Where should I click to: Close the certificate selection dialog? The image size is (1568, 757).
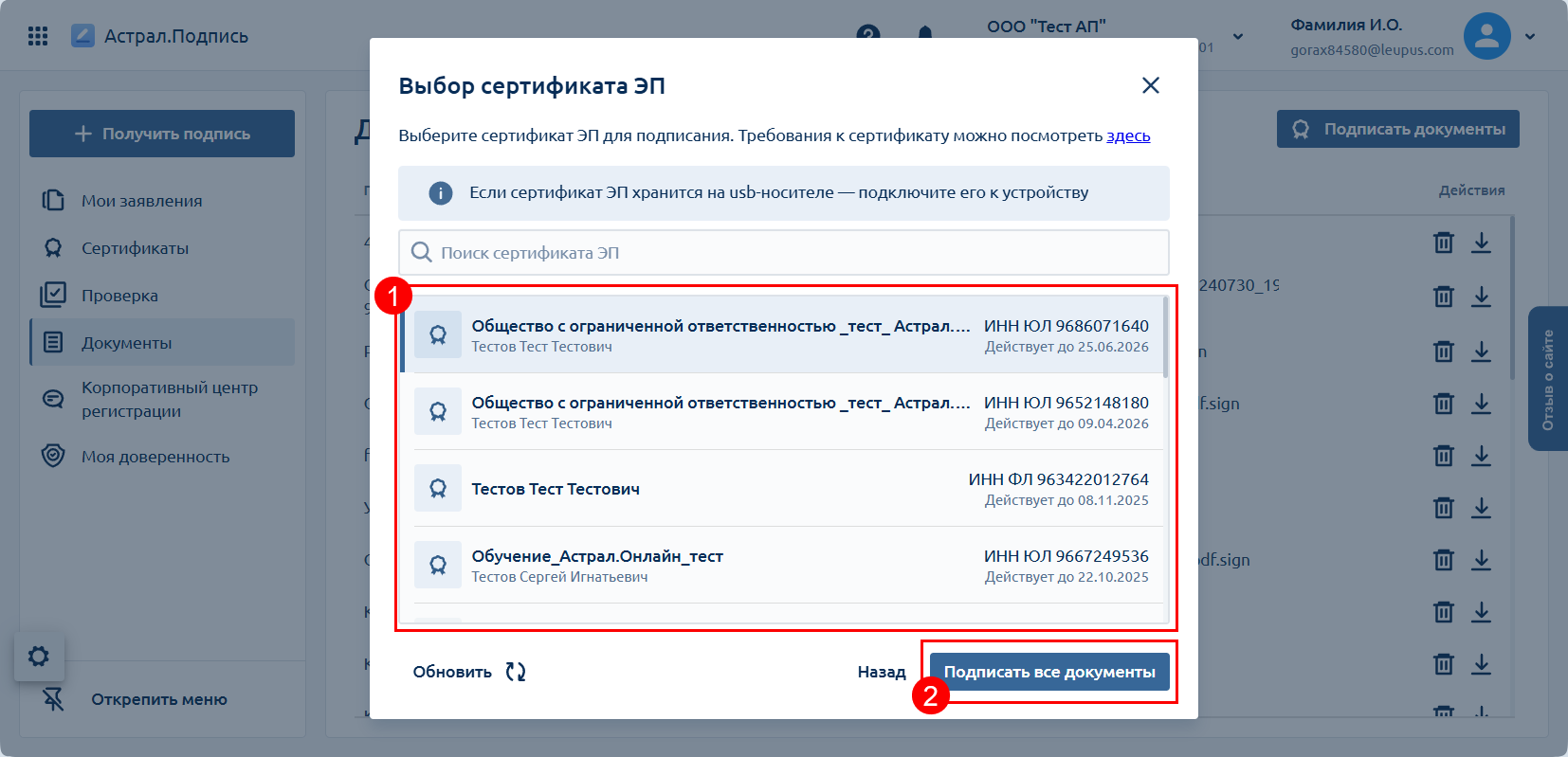pyautogui.click(x=1151, y=85)
